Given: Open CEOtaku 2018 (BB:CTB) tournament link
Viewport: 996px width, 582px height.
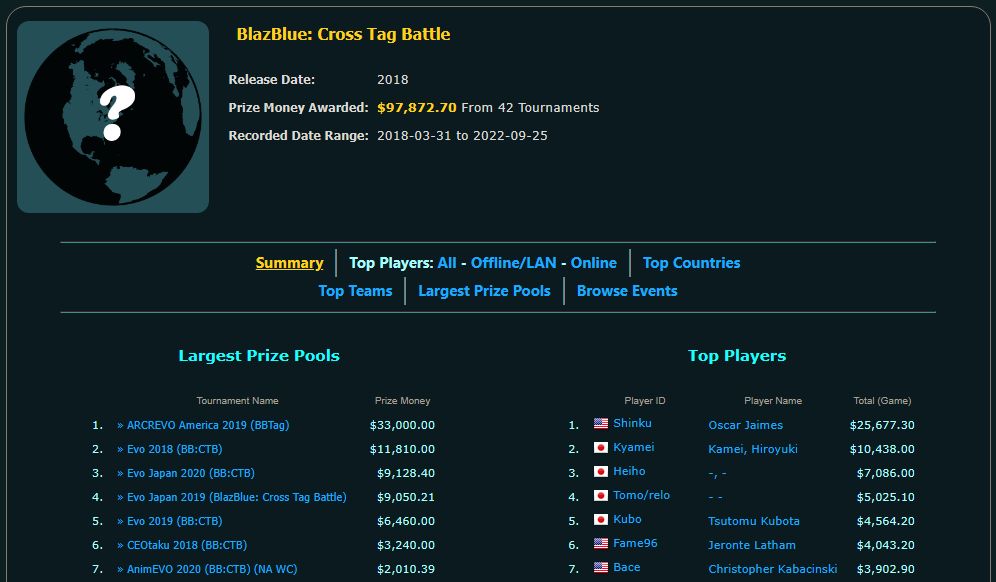Looking at the screenshot, I should click(x=185, y=545).
